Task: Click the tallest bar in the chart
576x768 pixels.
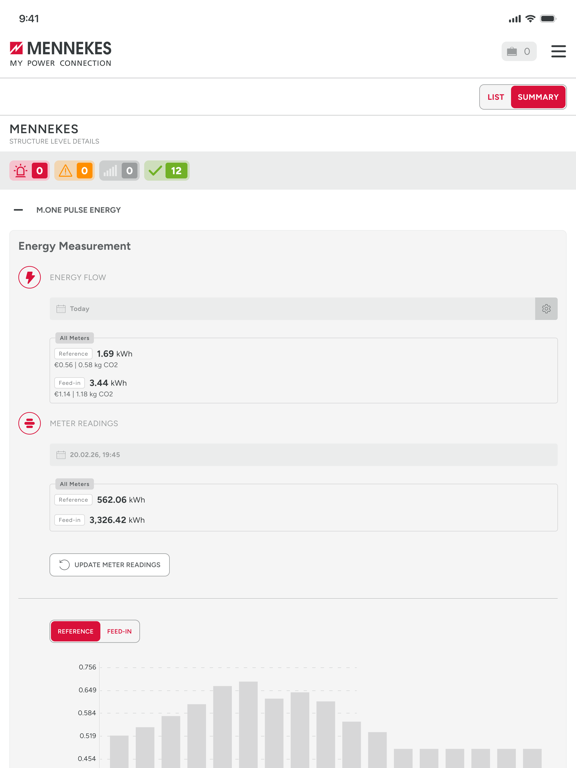Action: click(248, 724)
